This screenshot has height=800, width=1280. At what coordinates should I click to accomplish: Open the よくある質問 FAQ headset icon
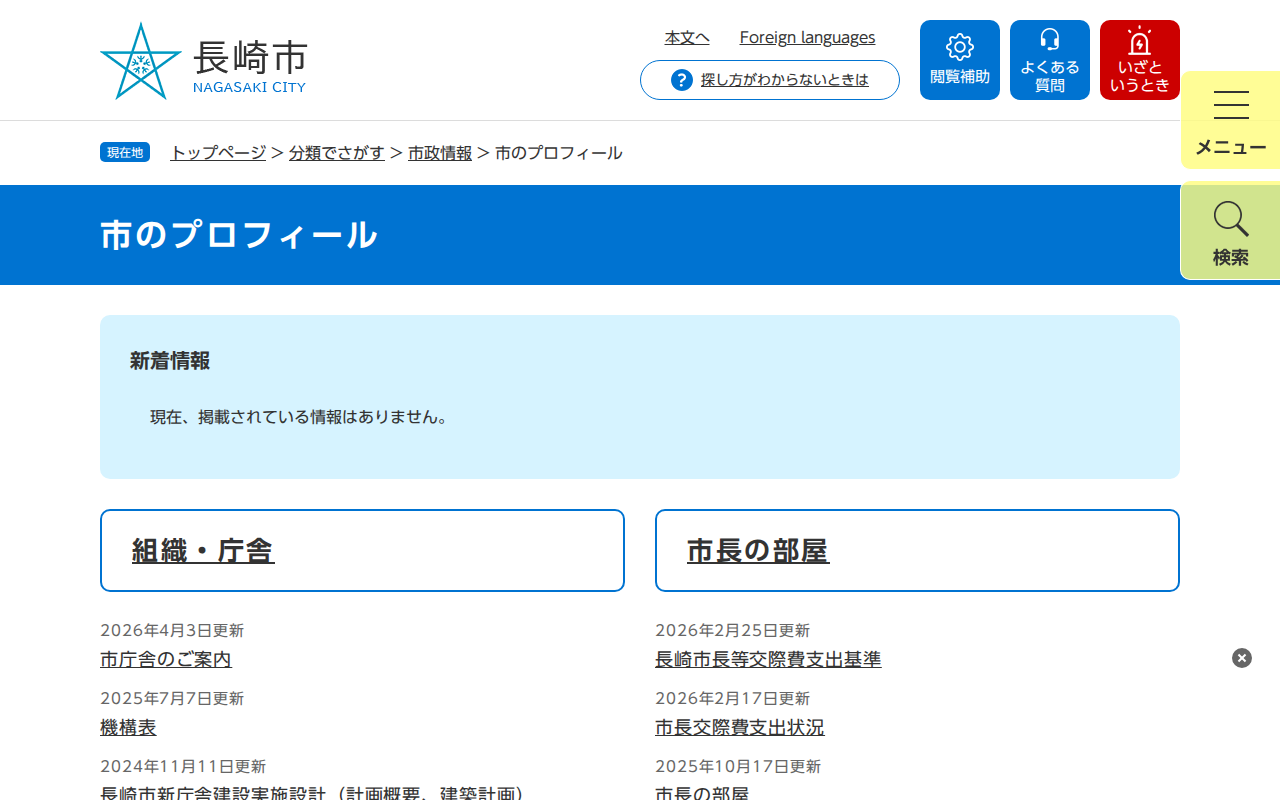(1049, 59)
